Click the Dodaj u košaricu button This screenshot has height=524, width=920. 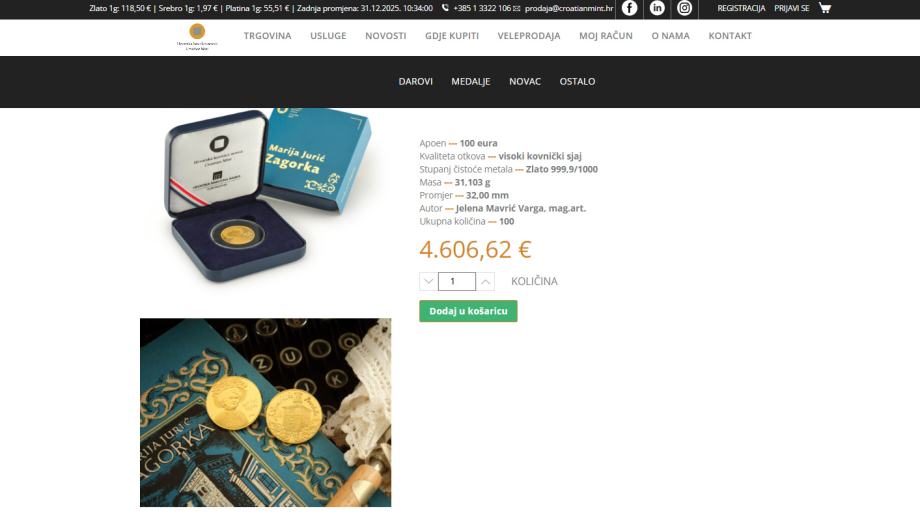[468, 311]
